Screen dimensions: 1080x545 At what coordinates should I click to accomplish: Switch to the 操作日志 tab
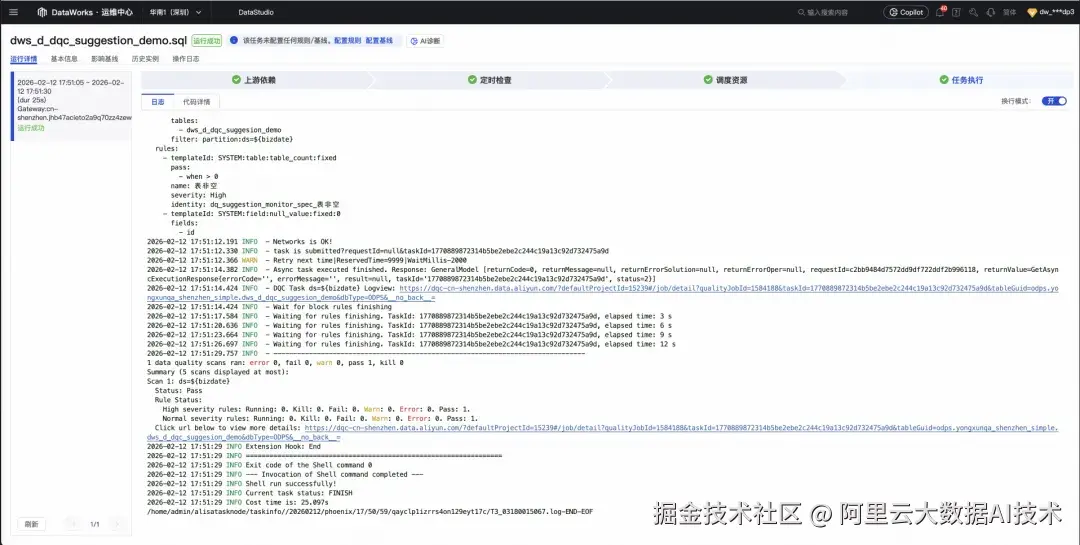186,59
